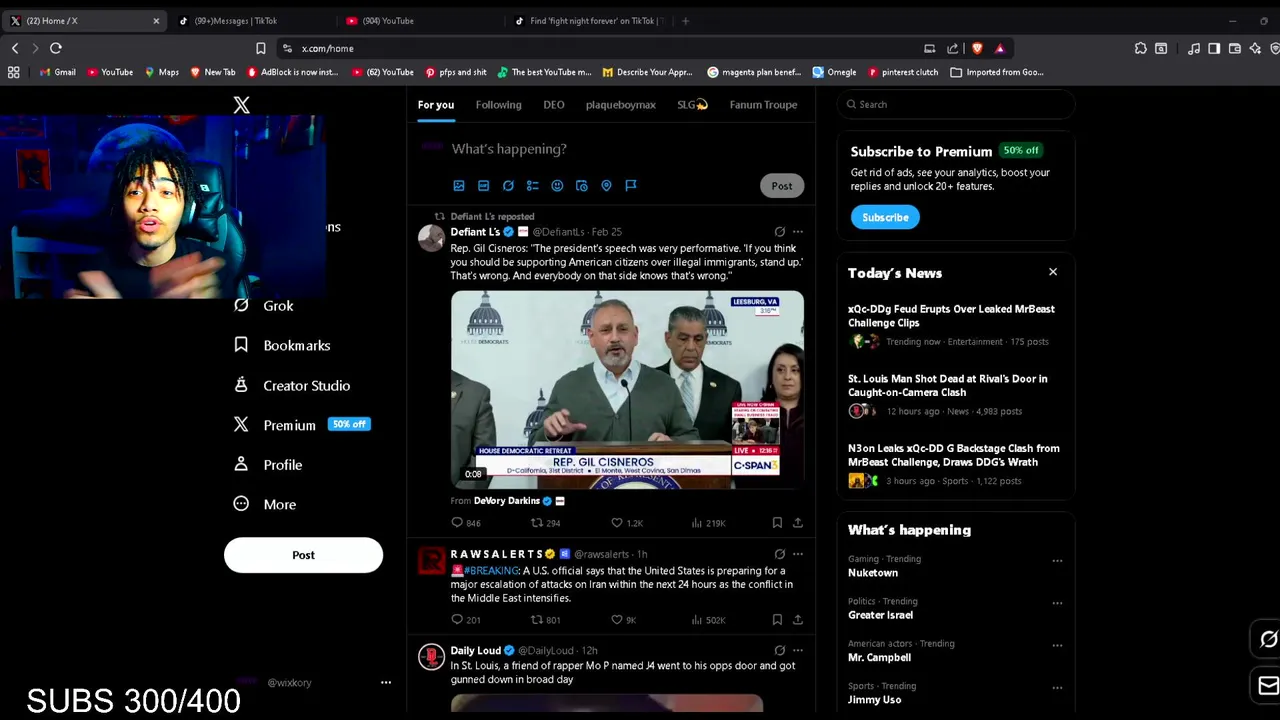
Task: Play the Gil Cisneros video thumbnail
Action: (x=627, y=390)
